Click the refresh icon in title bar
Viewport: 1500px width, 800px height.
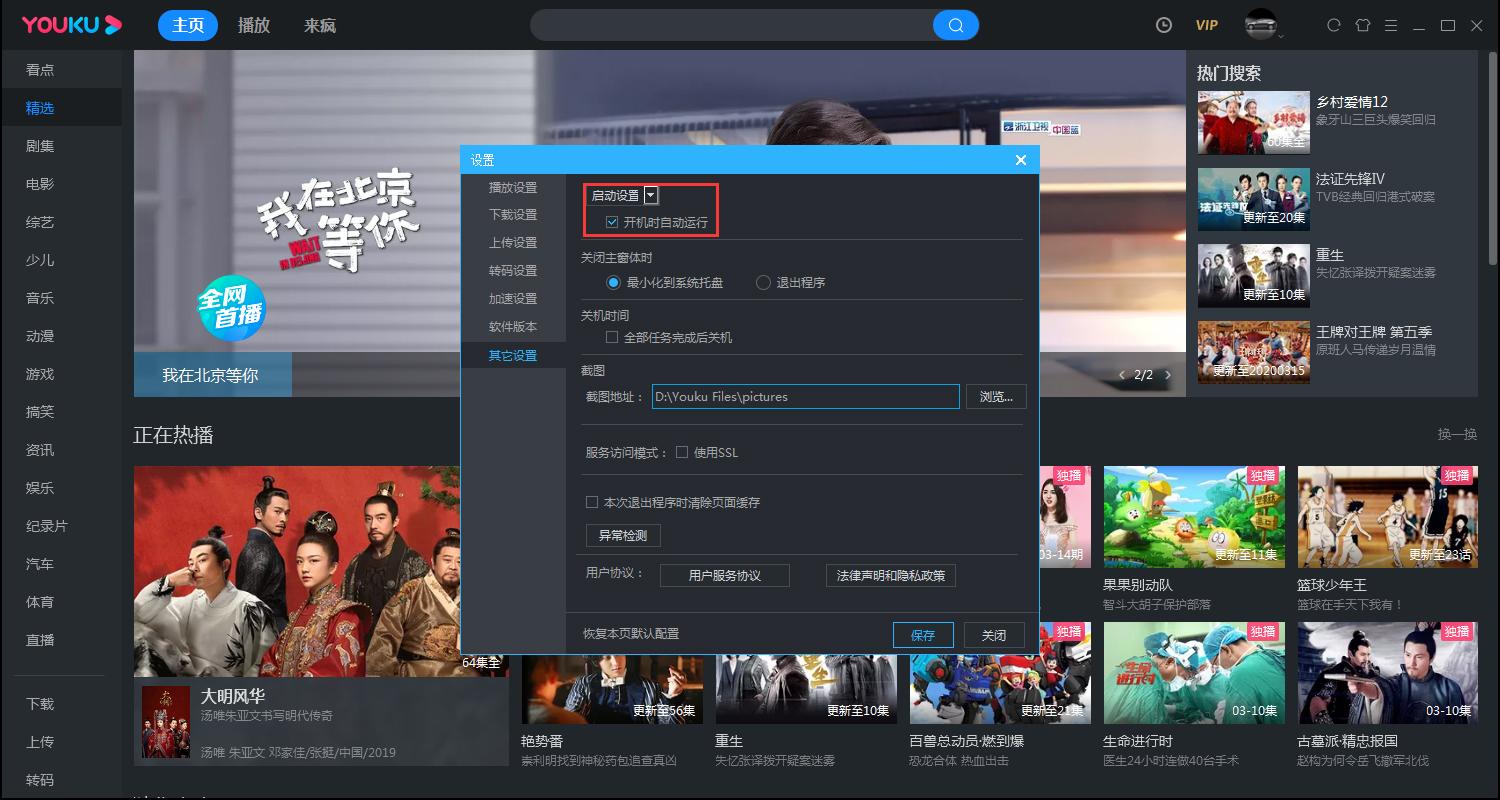pyautogui.click(x=1333, y=25)
